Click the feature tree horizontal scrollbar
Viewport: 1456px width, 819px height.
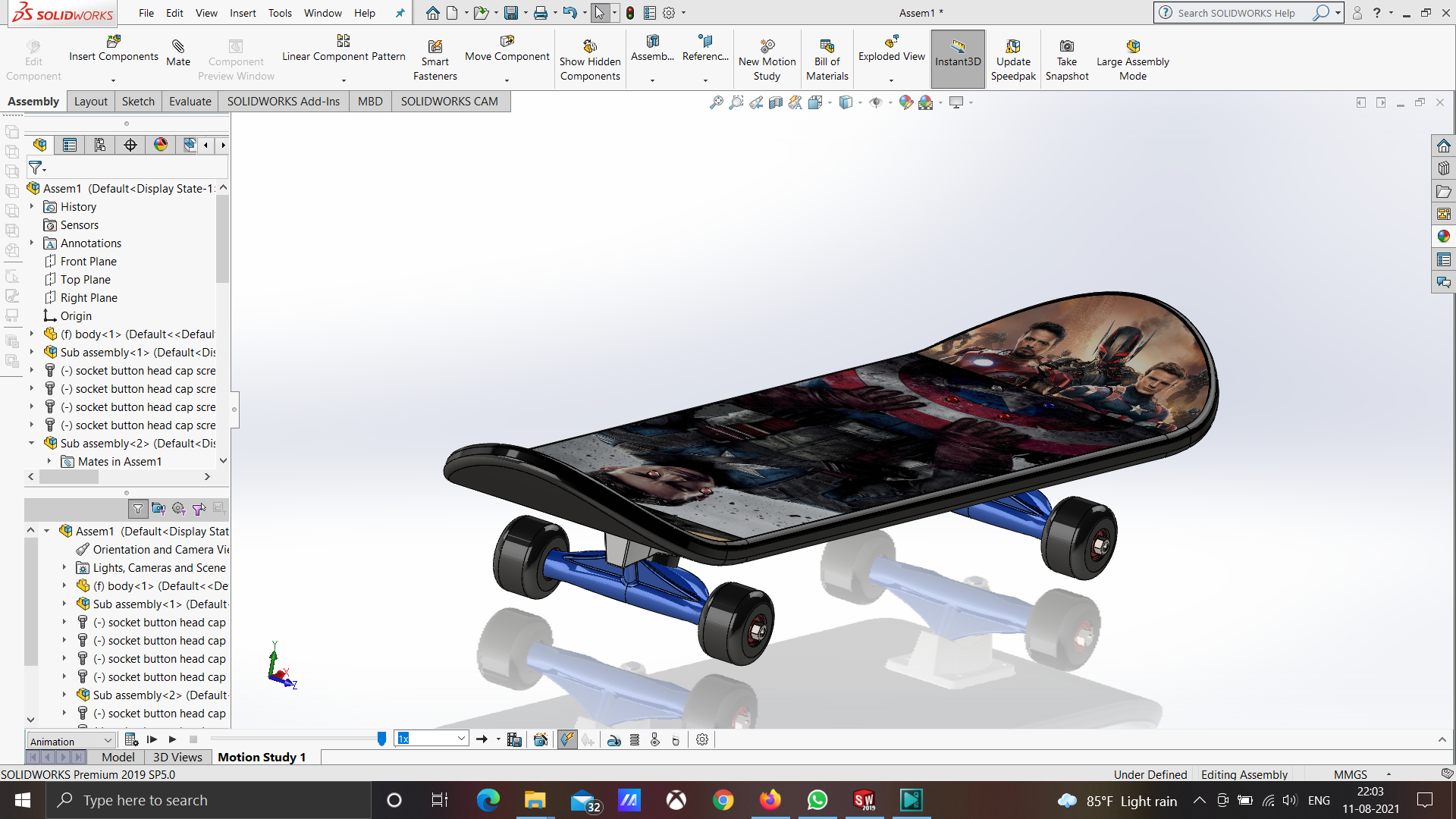tap(69, 477)
